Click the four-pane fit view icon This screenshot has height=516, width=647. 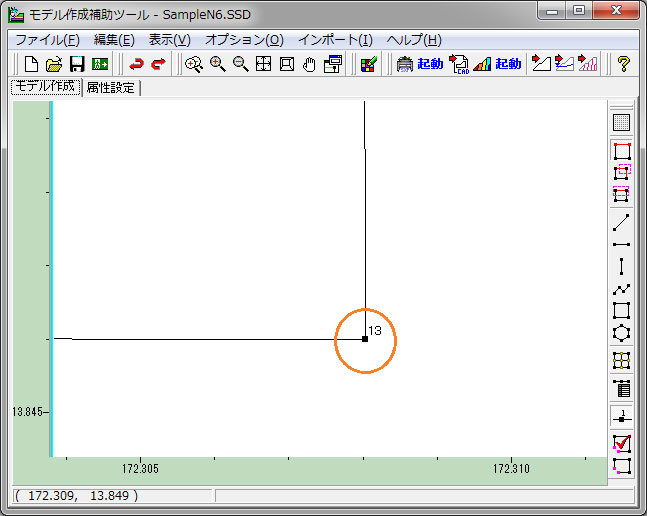click(263, 64)
